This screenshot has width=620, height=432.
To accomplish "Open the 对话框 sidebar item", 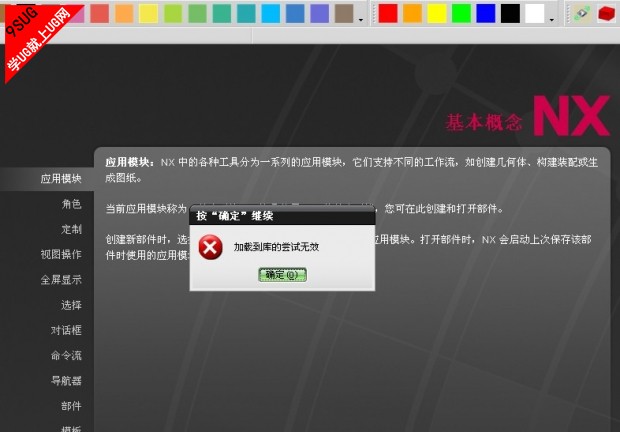I will pyautogui.click(x=66, y=330).
